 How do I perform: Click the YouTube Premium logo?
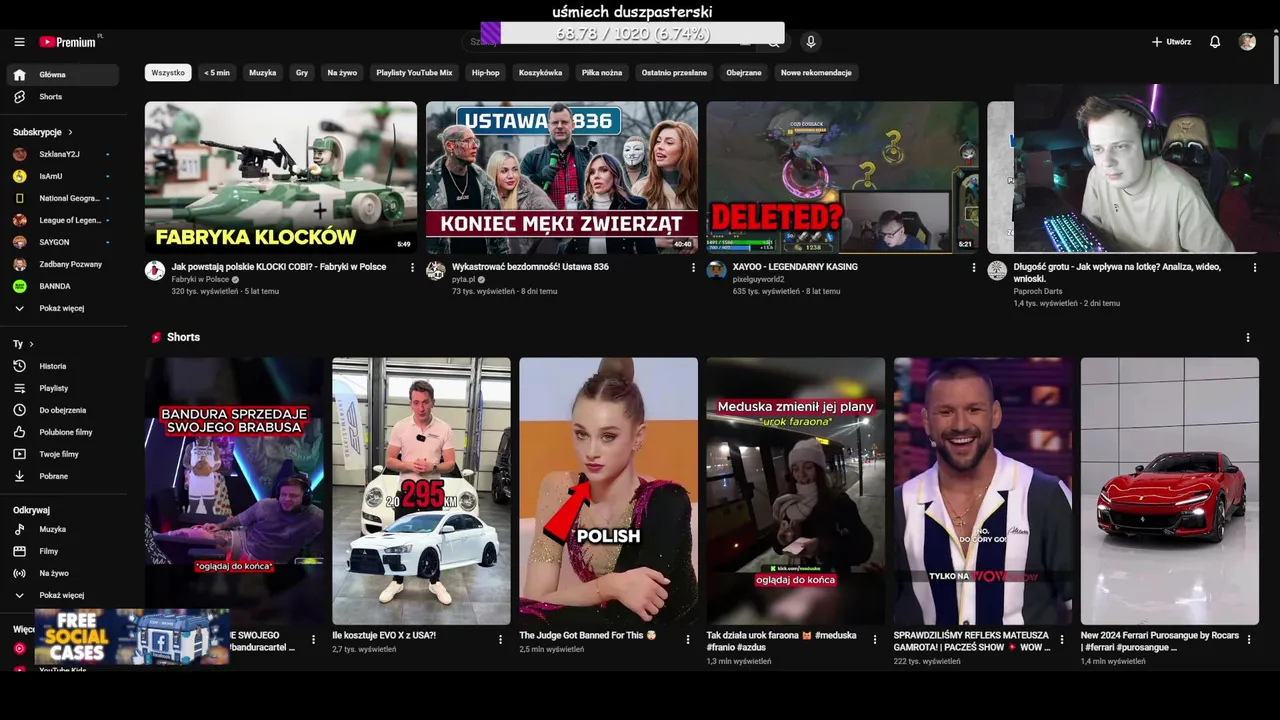[x=69, y=42]
